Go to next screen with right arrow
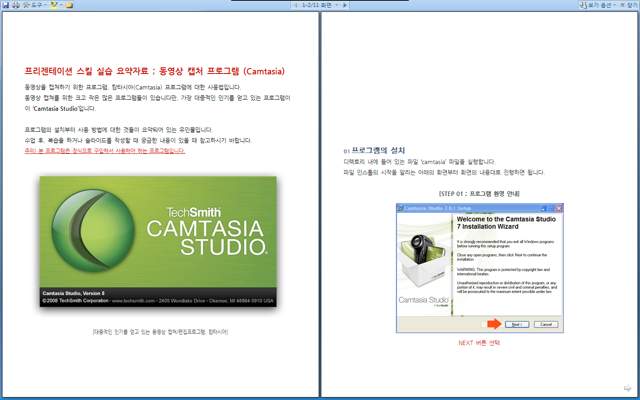 (345, 5)
